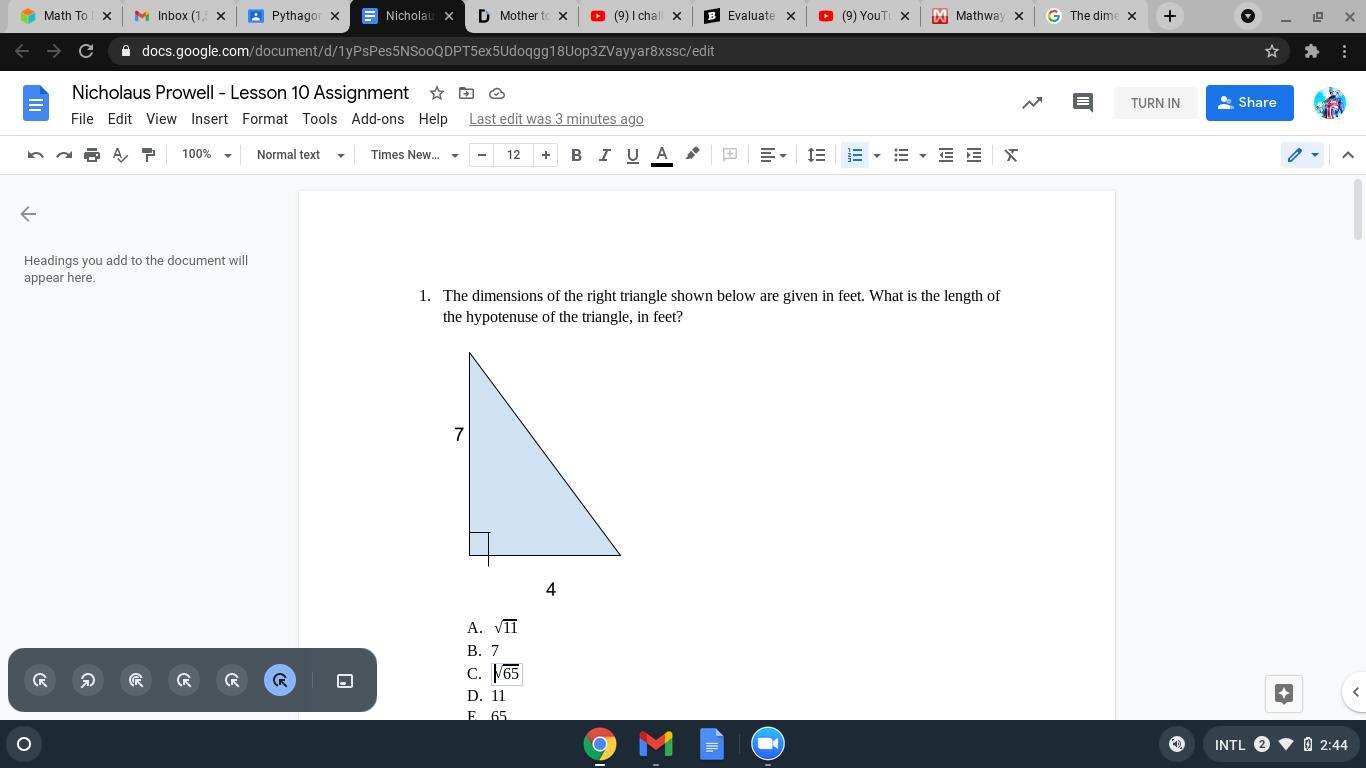Open the text color picker
This screenshot has width=1366, height=768.
point(661,155)
